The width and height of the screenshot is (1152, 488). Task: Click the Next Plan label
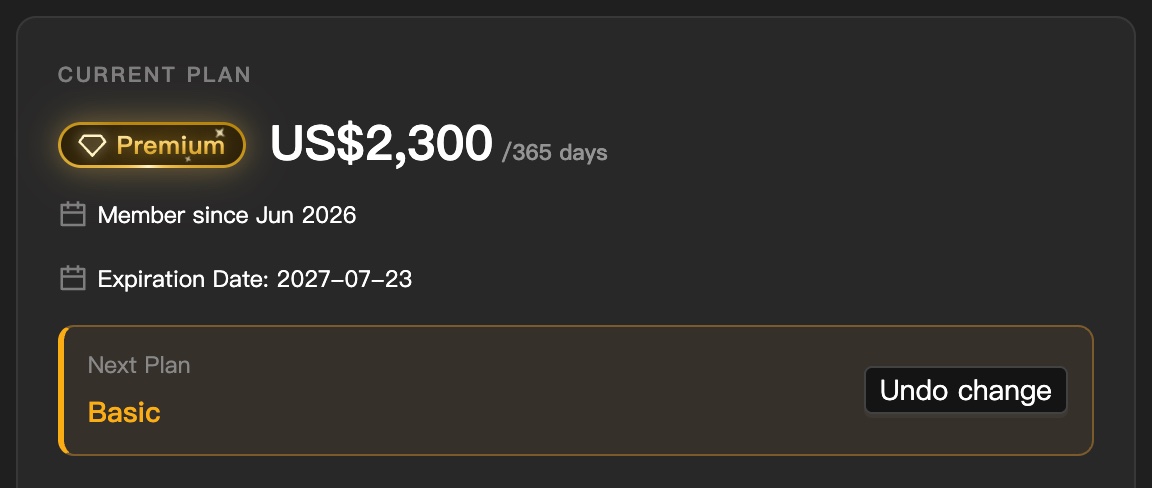pyautogui.click(x=139, y=365)
